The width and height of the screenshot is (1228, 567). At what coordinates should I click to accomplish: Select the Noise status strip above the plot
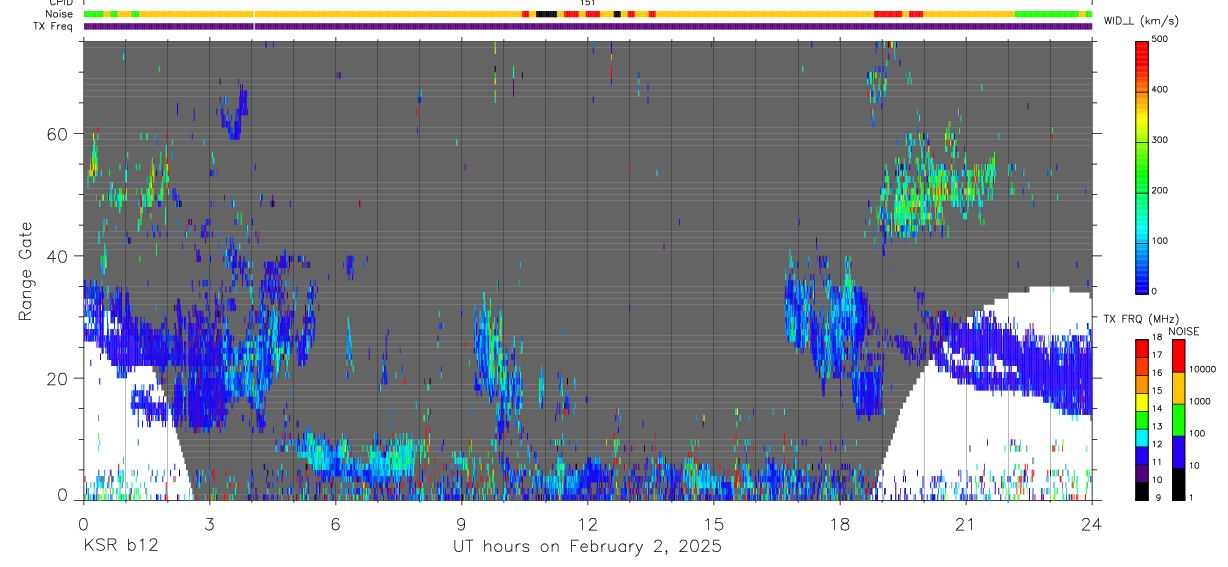588,14
